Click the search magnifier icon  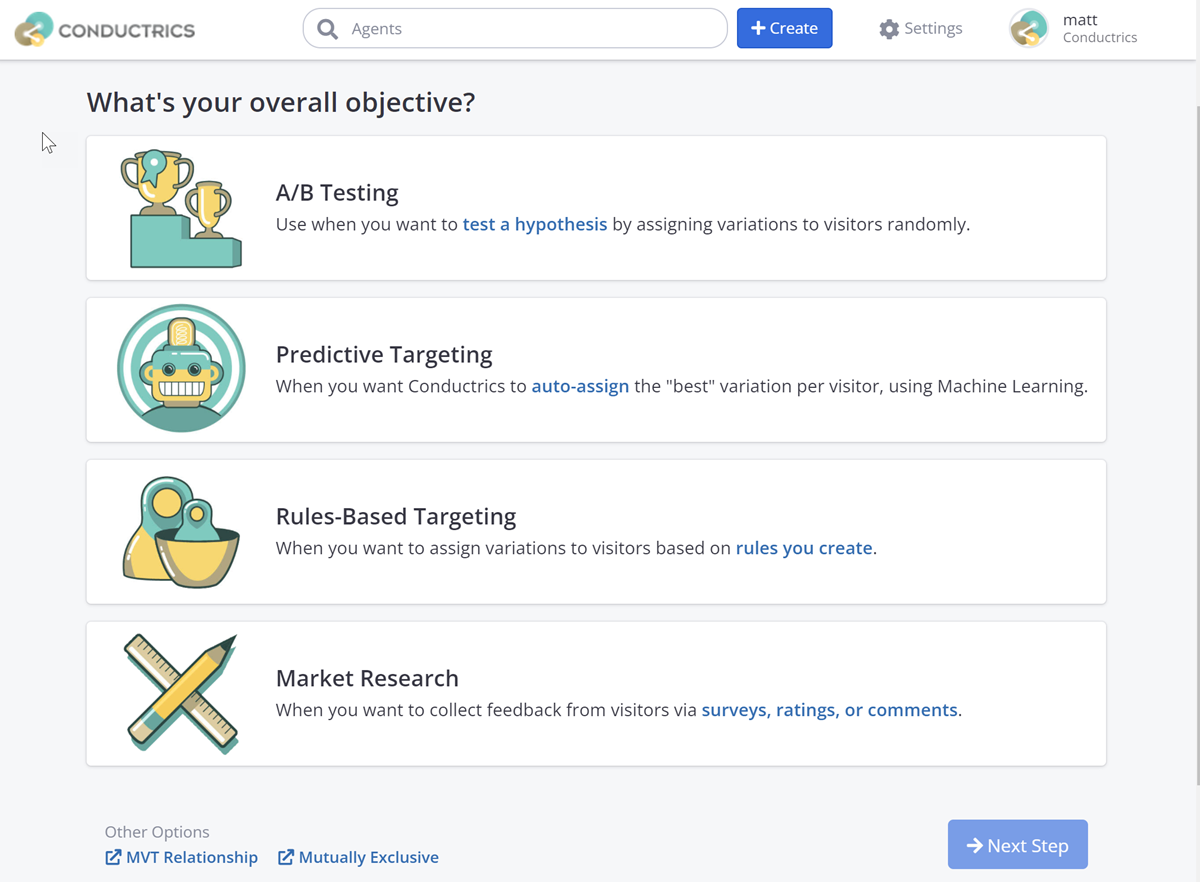327,29
